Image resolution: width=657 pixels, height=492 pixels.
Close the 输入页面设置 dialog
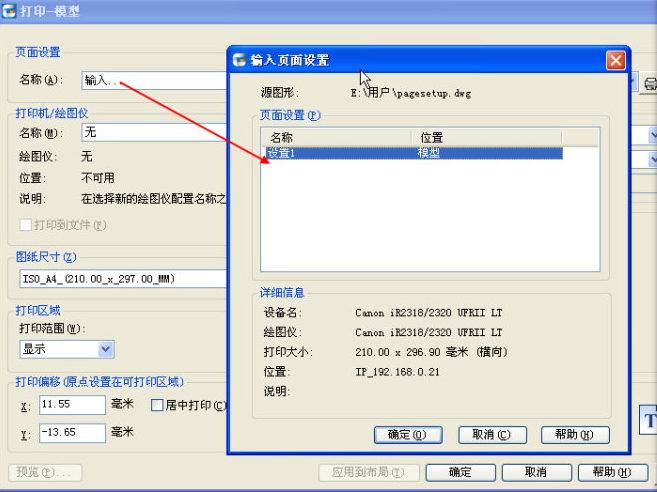[616, 60]
